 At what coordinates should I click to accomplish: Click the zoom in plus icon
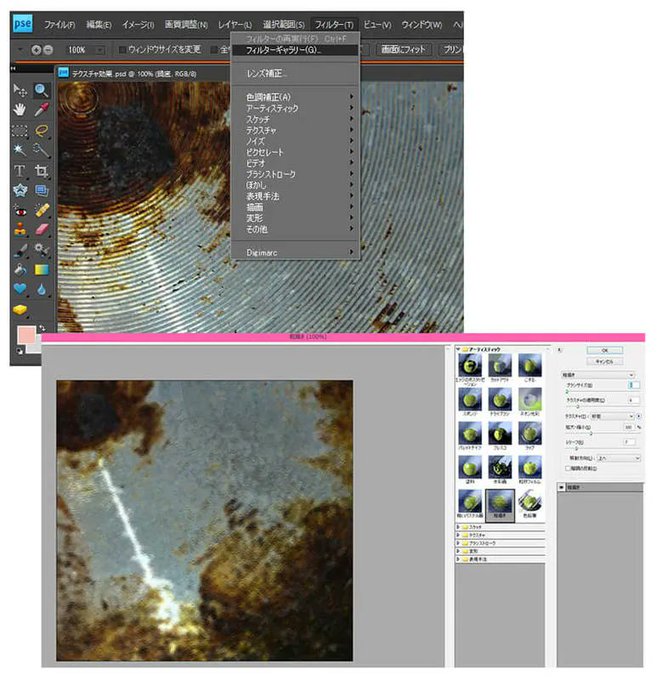[x=36, y=50]
